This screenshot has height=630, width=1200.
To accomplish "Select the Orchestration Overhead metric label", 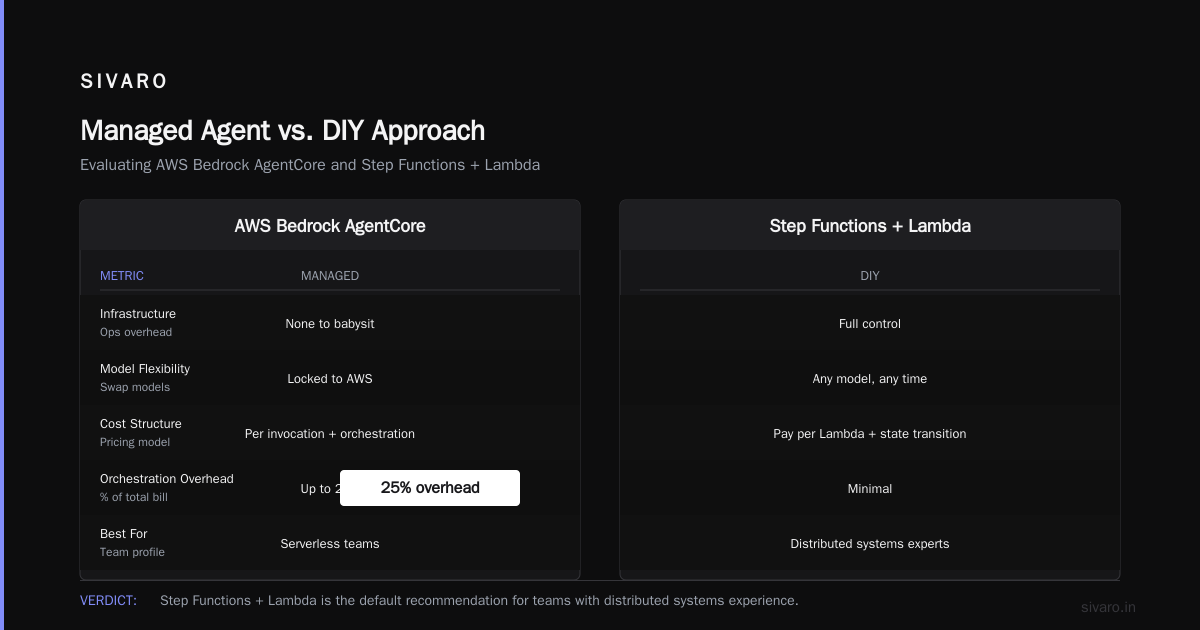I will (x=167, y=479).
